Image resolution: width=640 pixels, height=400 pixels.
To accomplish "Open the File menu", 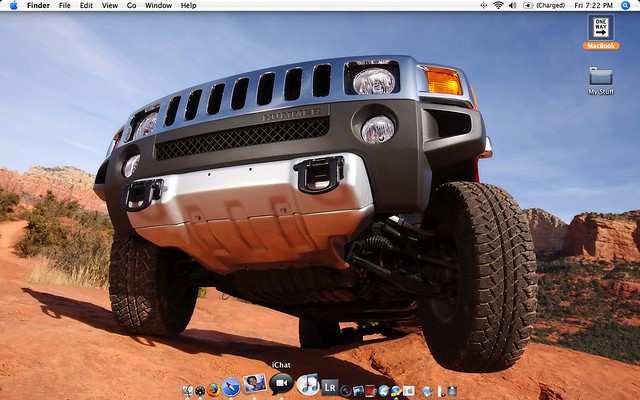I will (64, 5).
